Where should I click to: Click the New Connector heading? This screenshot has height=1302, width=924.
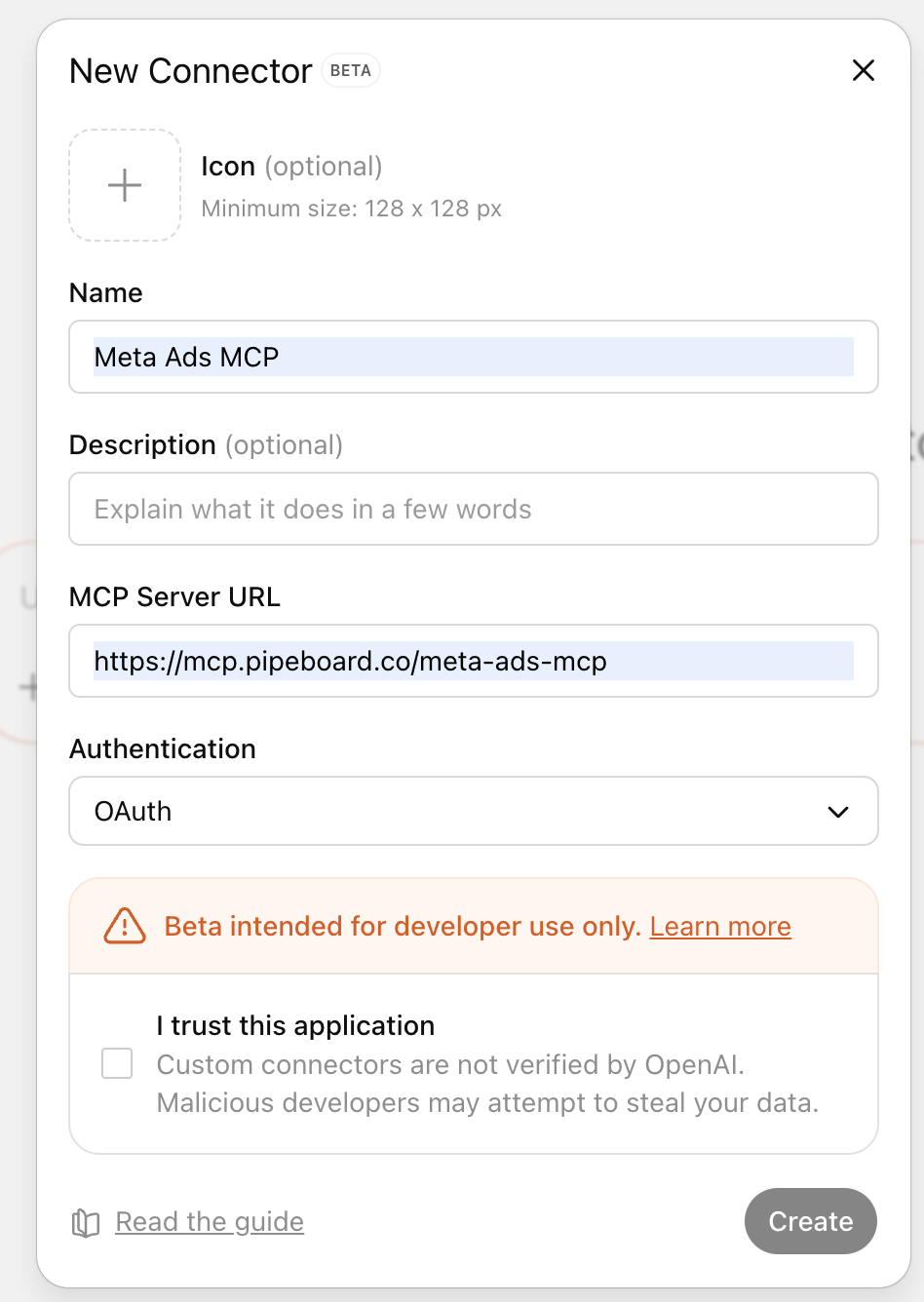(191, 71)
